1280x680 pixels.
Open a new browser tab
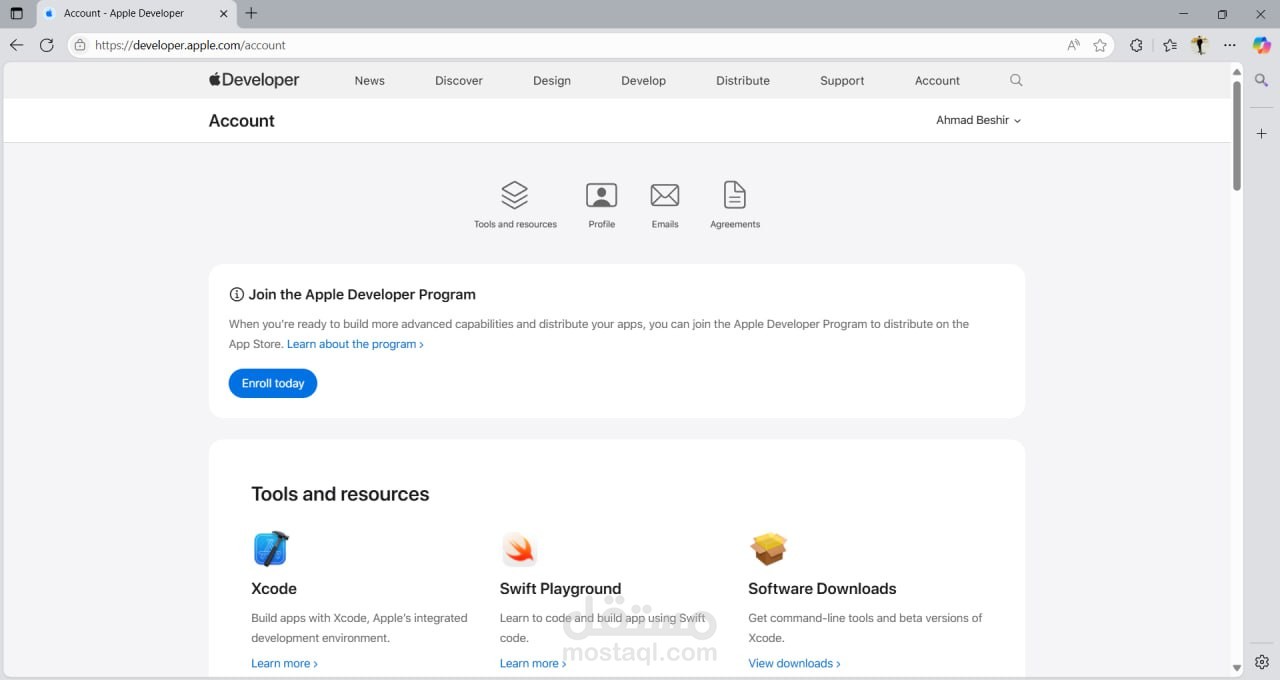[x=251, y=13]
